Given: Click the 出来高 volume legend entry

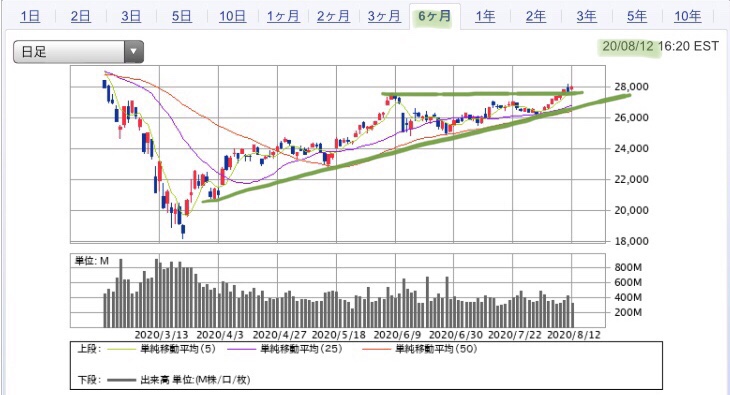Looking at the screenshot, I should (179, 380).
